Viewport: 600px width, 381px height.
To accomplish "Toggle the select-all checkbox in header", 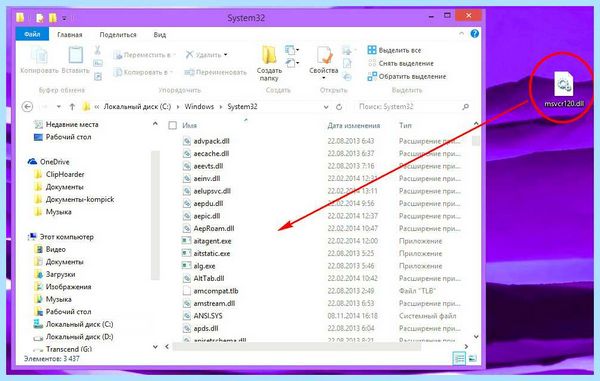I will point(173,125).
